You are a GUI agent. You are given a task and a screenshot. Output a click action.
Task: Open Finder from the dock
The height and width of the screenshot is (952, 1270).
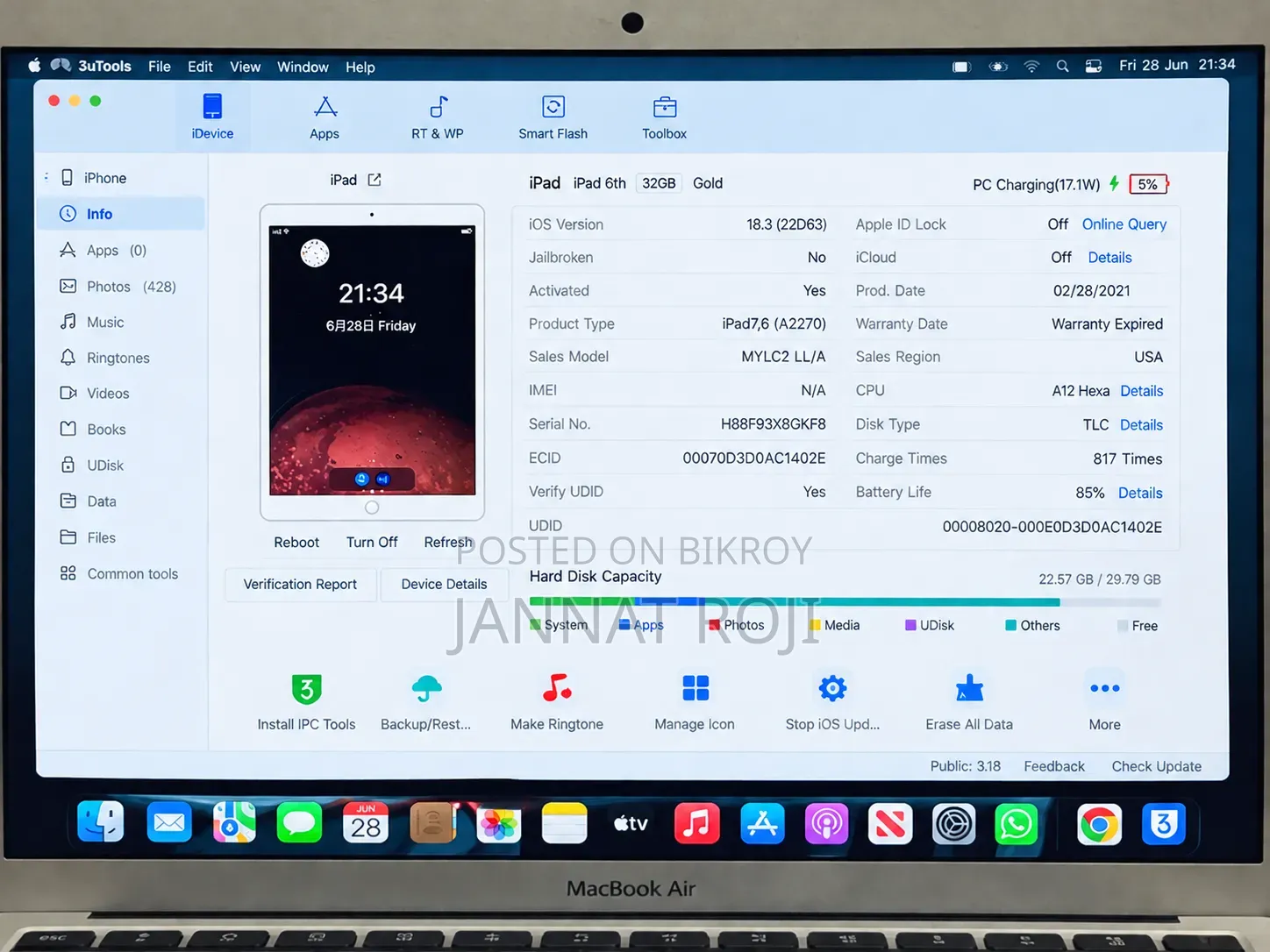click(101, 823)
